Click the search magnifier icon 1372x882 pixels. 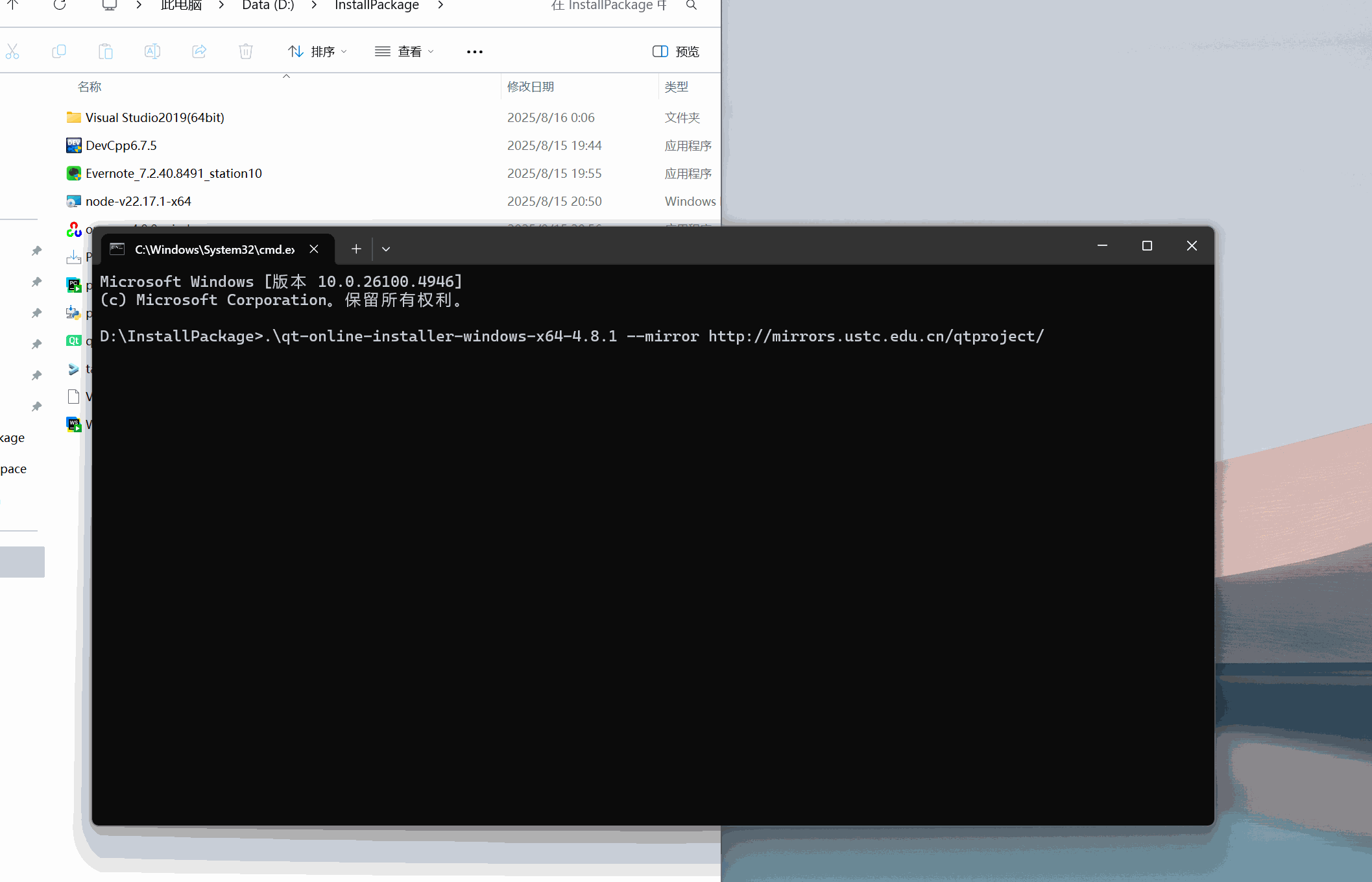[x=692, y=5]
